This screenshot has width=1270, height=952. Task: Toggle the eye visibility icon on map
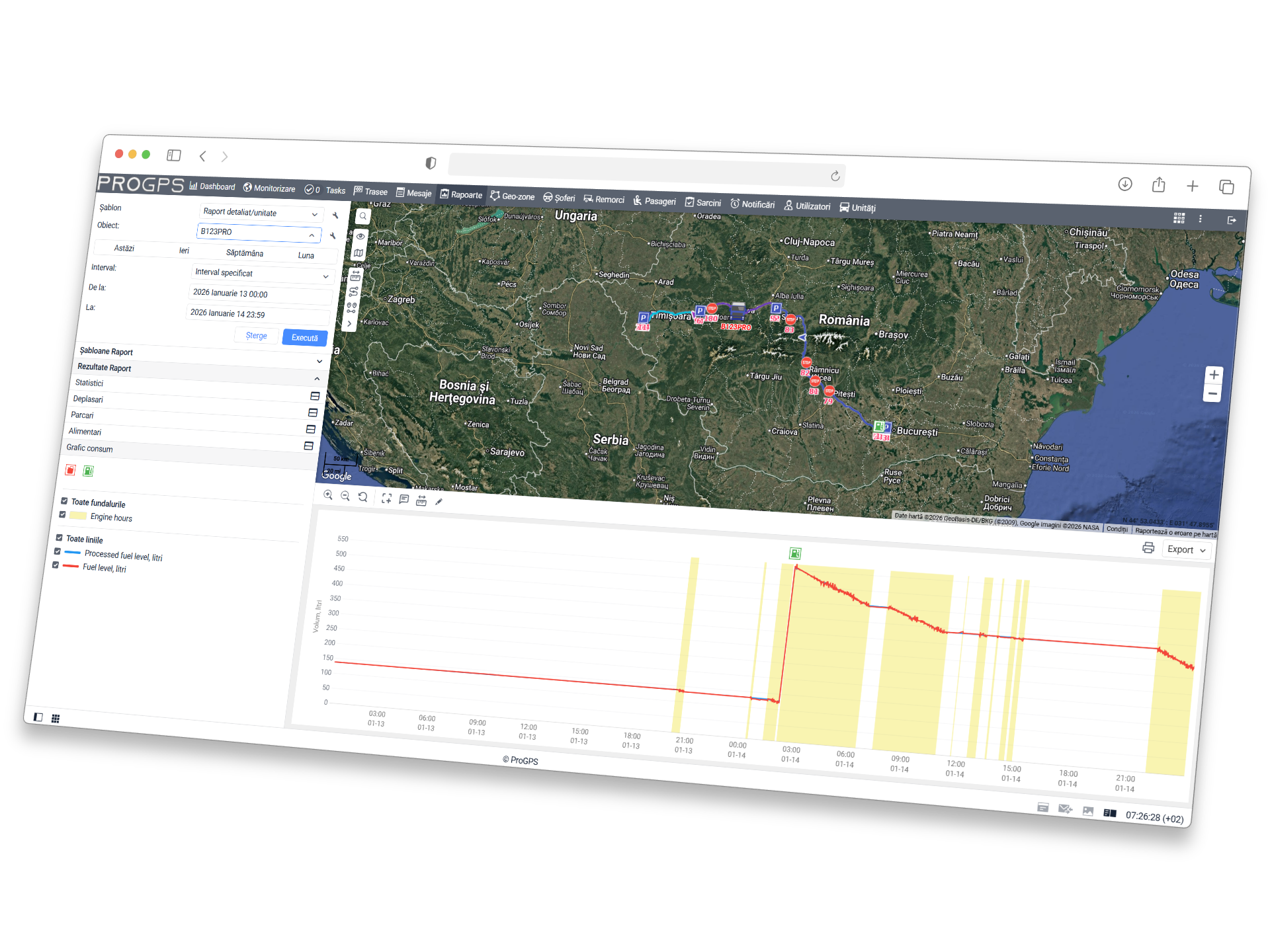[360, 236]
